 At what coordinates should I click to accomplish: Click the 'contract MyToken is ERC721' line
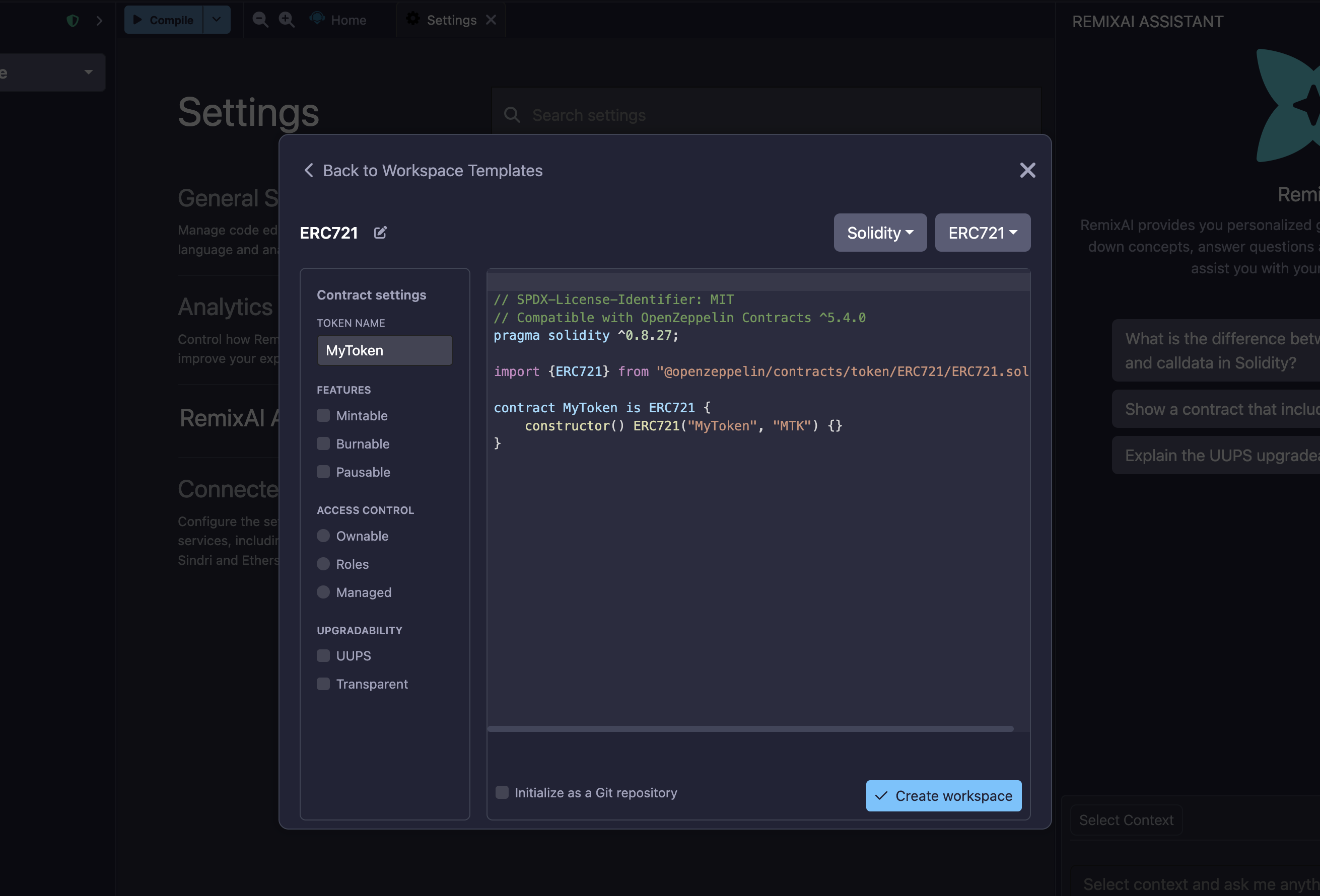tap(602, 408)
